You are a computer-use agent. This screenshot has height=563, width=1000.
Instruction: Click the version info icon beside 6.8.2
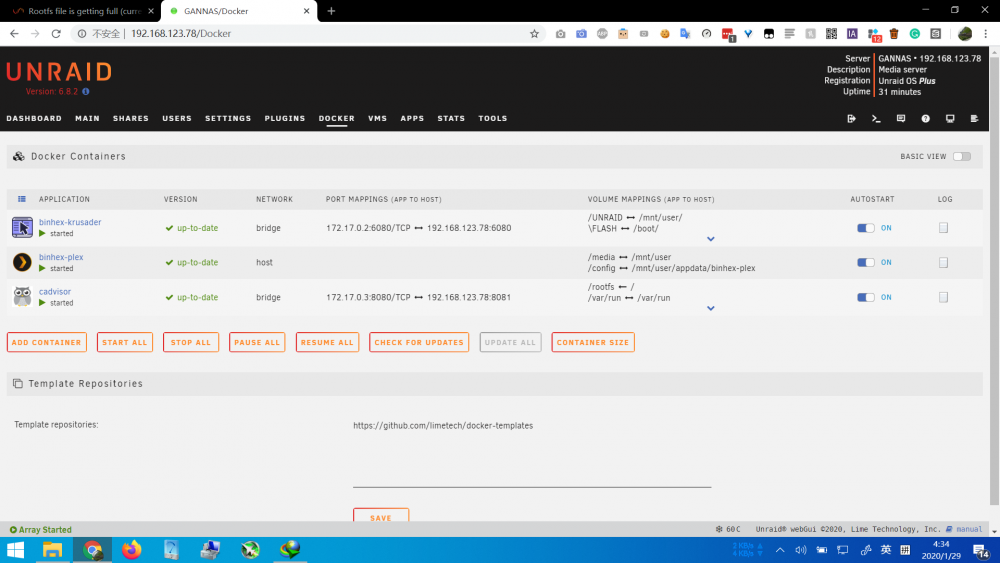coord(86,92)
